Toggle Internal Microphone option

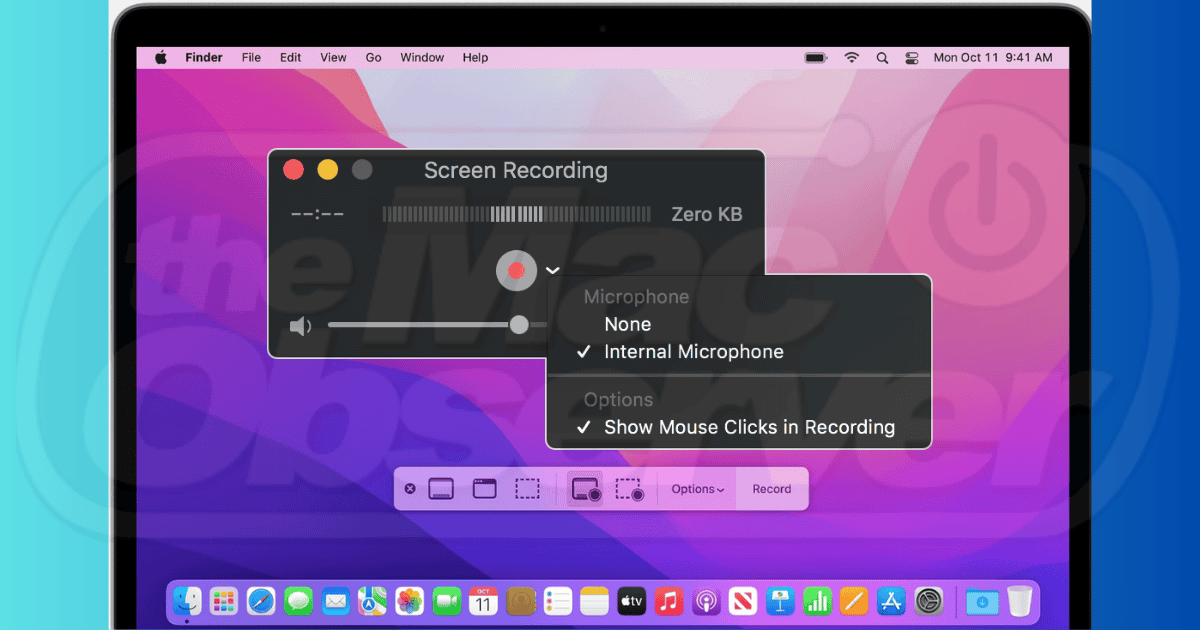(x=693, y=352)
